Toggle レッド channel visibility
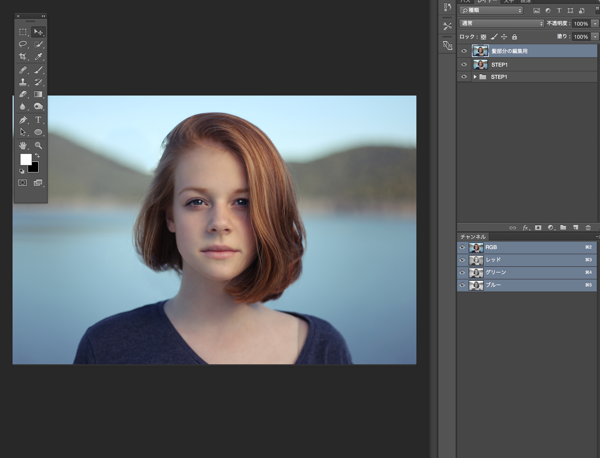This screenshot has height=458, width=600. click(462, 260)
